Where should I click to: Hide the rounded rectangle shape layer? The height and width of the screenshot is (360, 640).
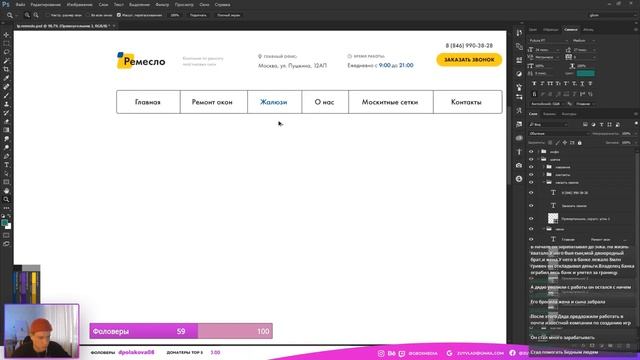point(531,218)
